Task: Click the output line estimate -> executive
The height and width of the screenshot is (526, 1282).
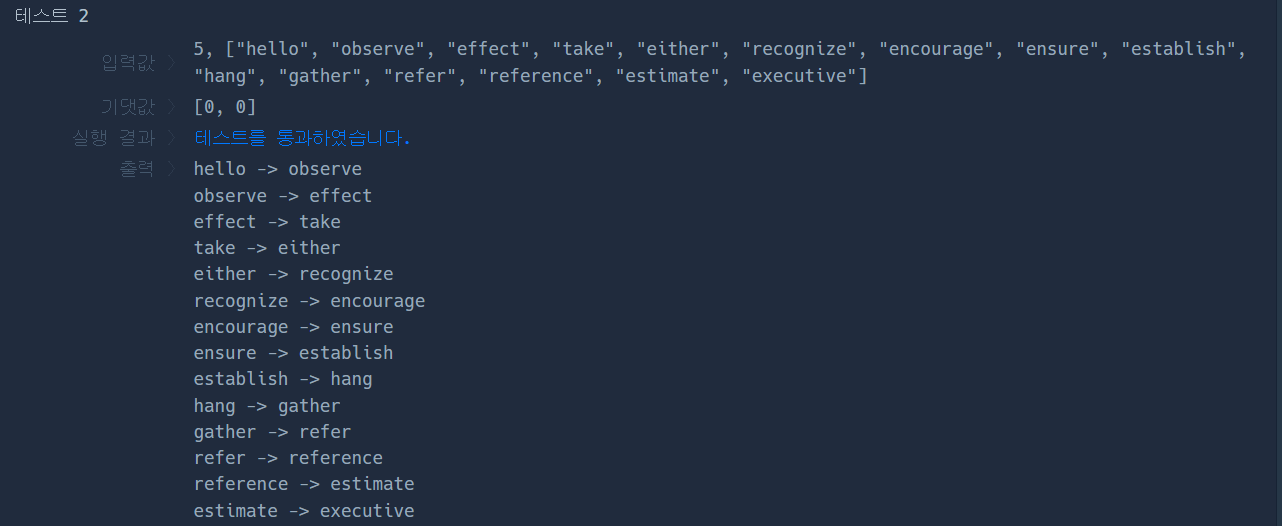Action: point(304,511)
